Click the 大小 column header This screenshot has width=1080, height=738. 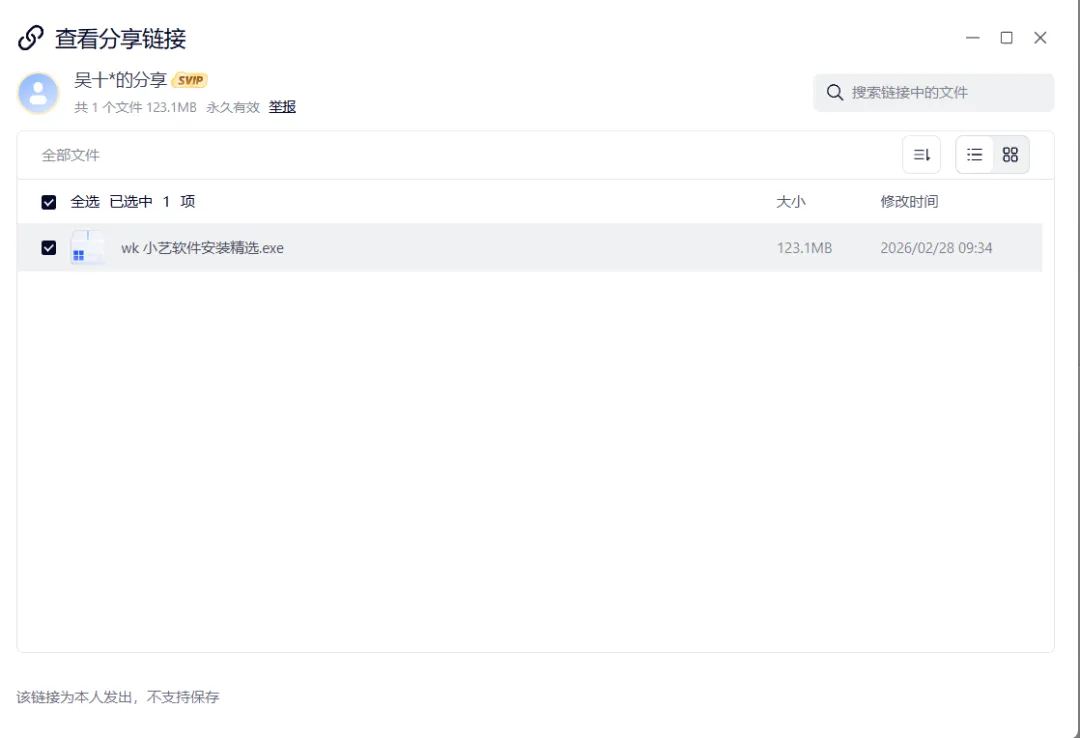(791, 202)
